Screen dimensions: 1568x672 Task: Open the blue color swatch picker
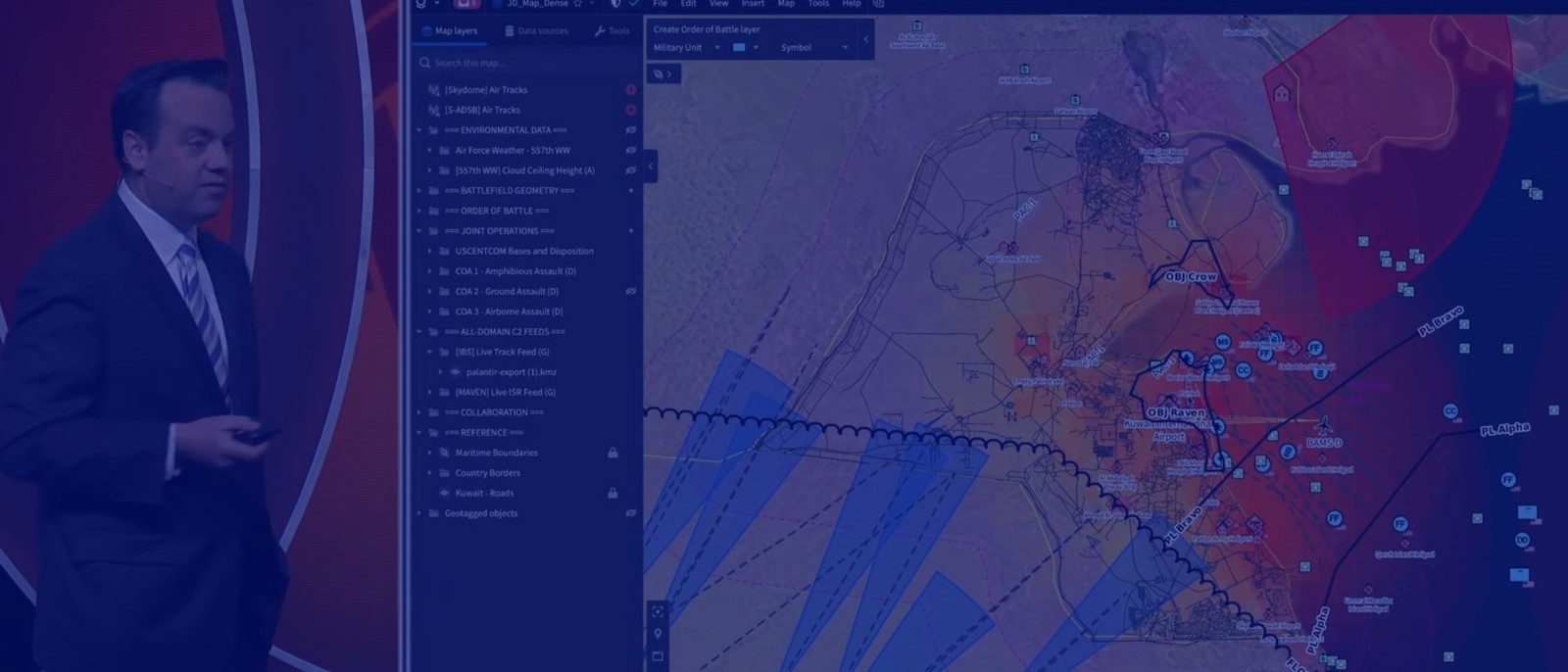click(745, 48)
